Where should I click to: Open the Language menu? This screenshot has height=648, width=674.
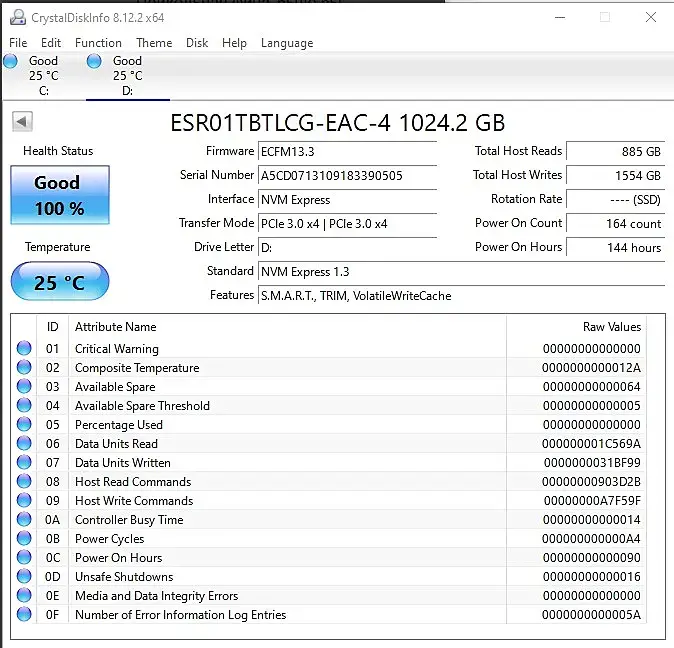coord(287,43)
